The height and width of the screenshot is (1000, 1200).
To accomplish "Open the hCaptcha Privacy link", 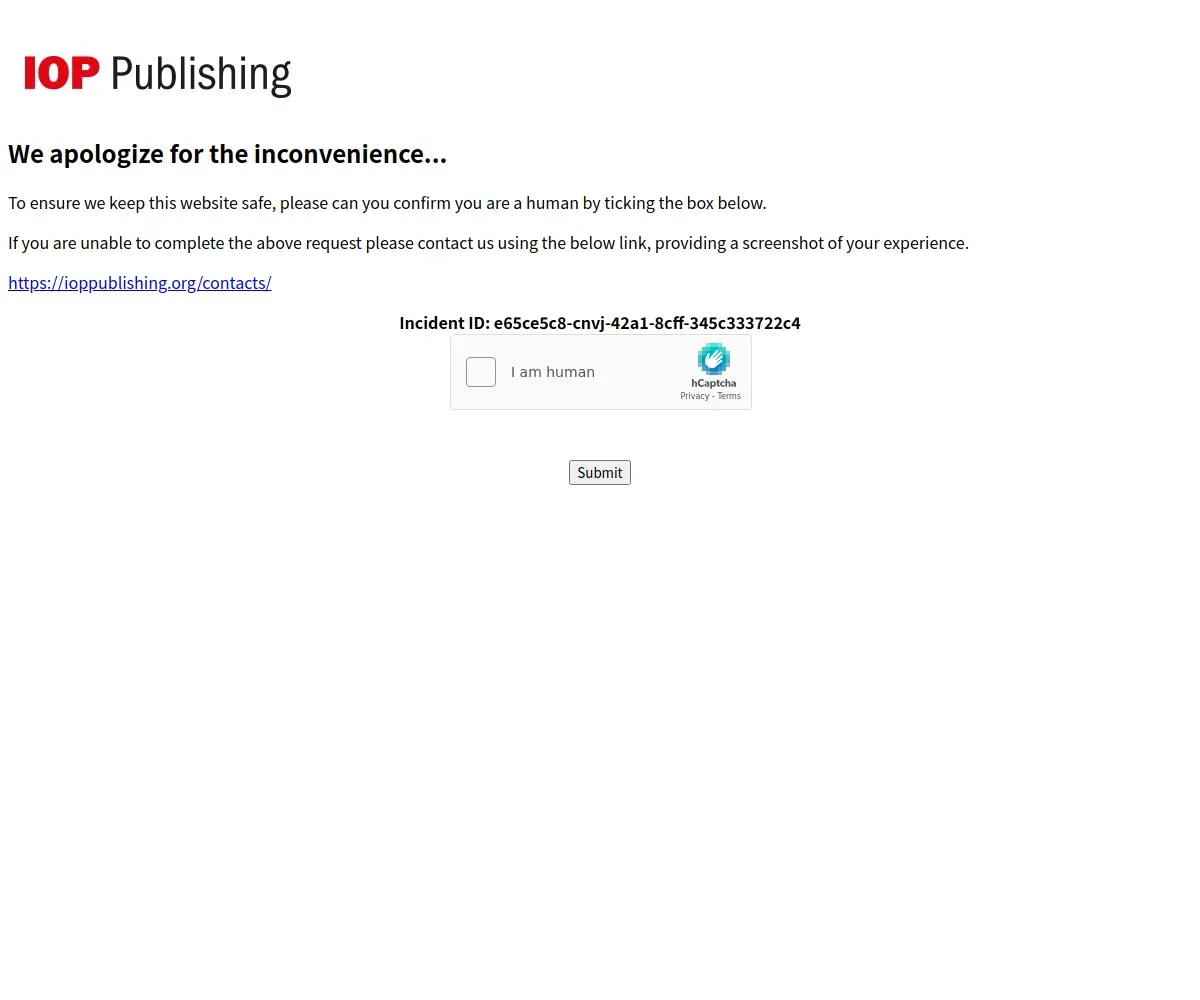I will click(695, 396).
